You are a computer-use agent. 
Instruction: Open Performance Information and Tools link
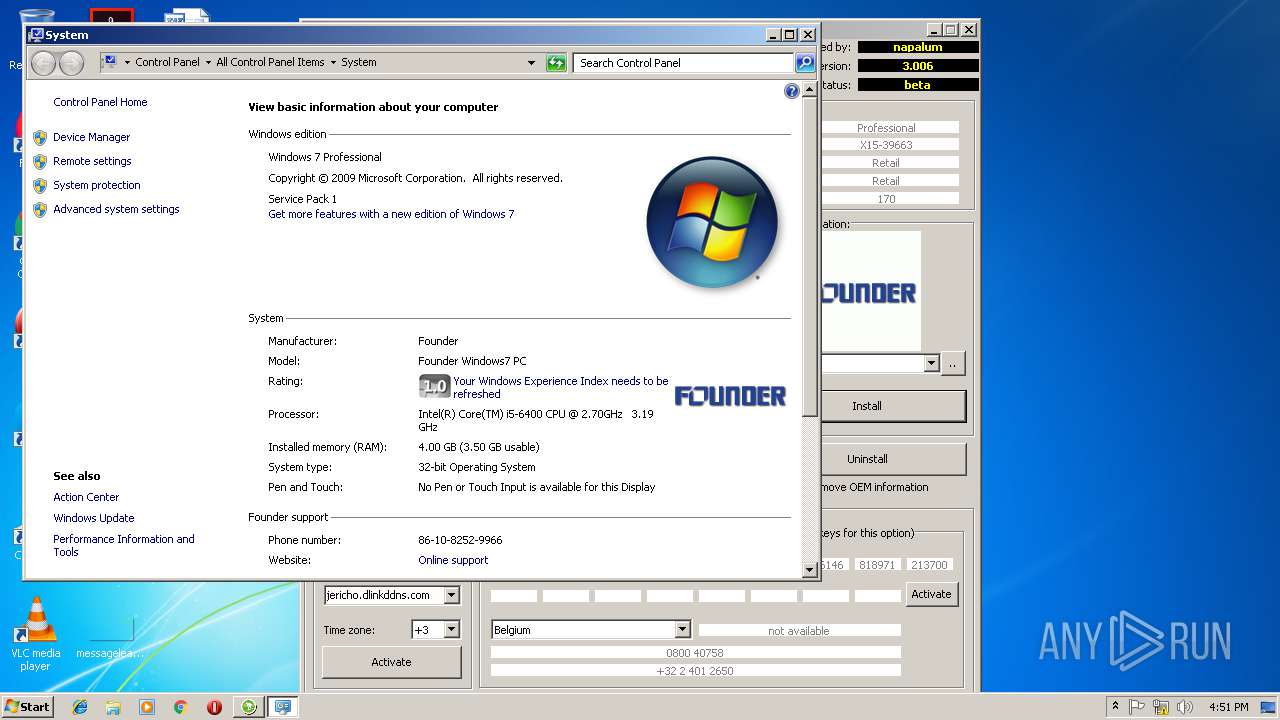(124, 545)
